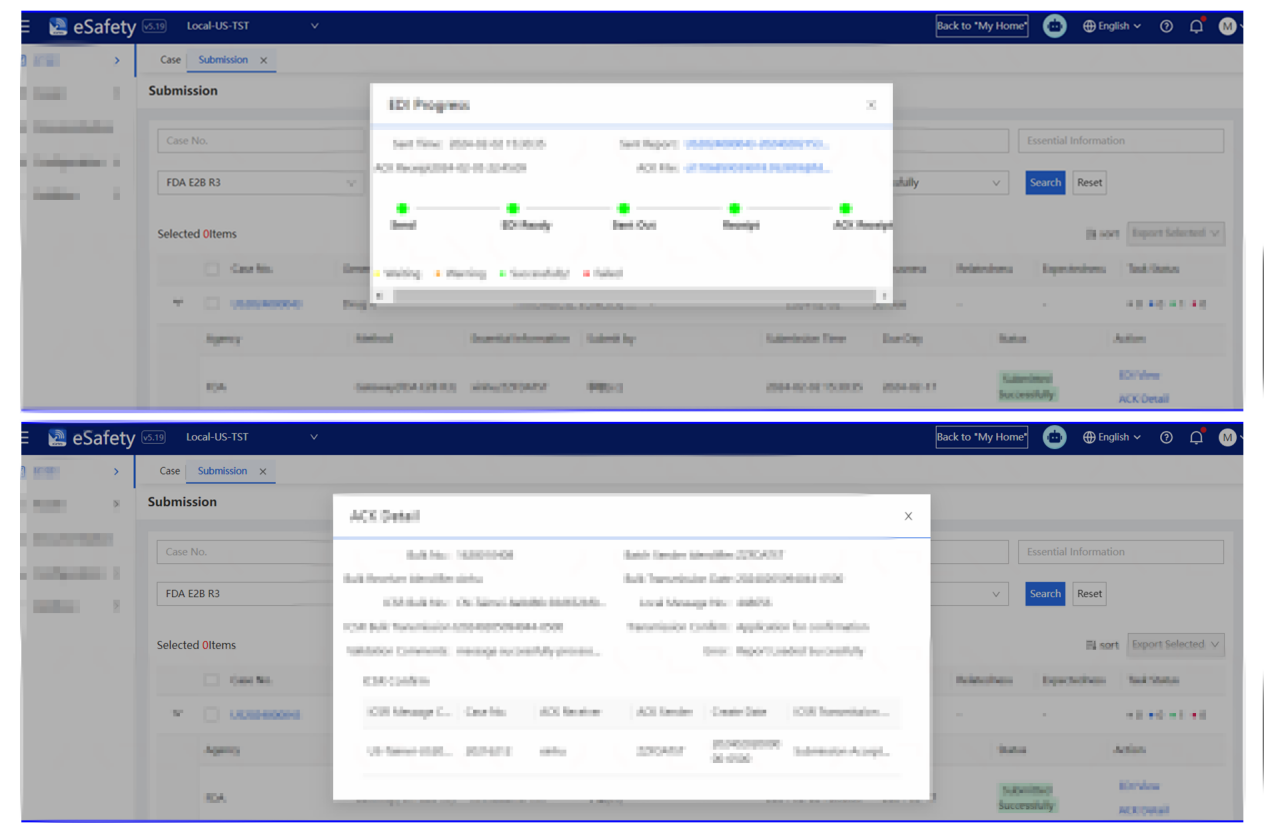The height and width of the screenshot is (833, 1264).
Task: Open Local-US-TST dropdown in ACK Detail screenshot
Action: [252, 437]
